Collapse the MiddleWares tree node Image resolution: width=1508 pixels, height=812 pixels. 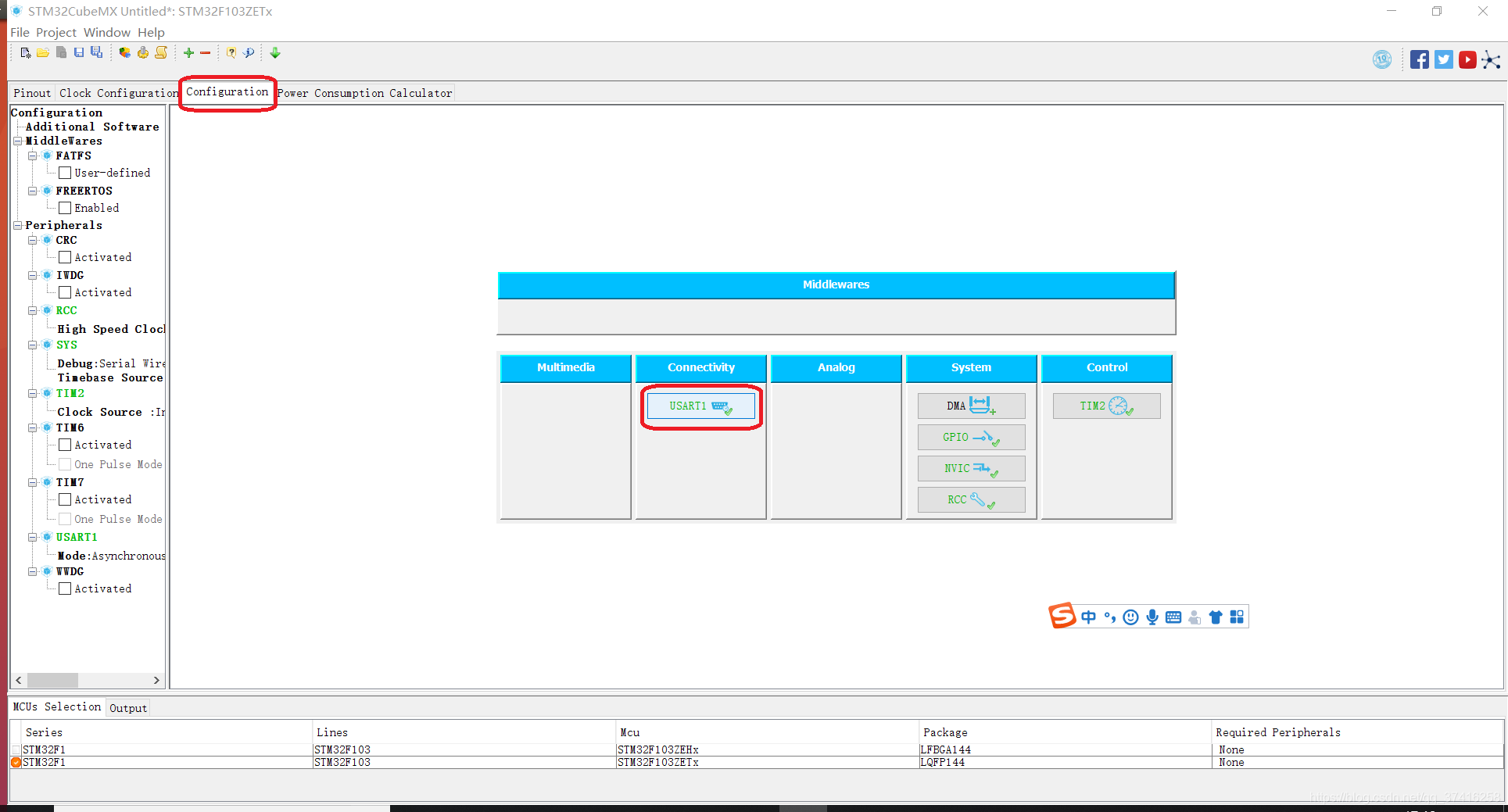17,141
